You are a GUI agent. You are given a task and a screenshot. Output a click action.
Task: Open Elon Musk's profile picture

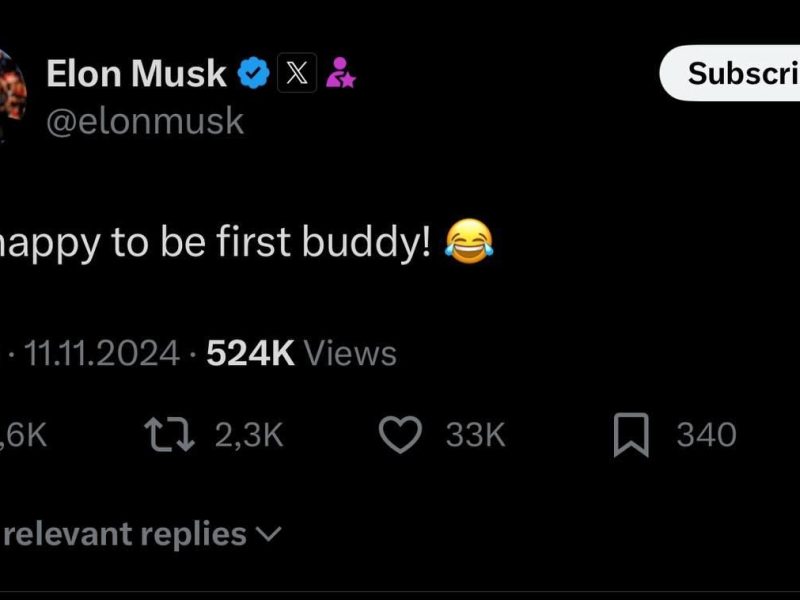[x=12, y=97]
